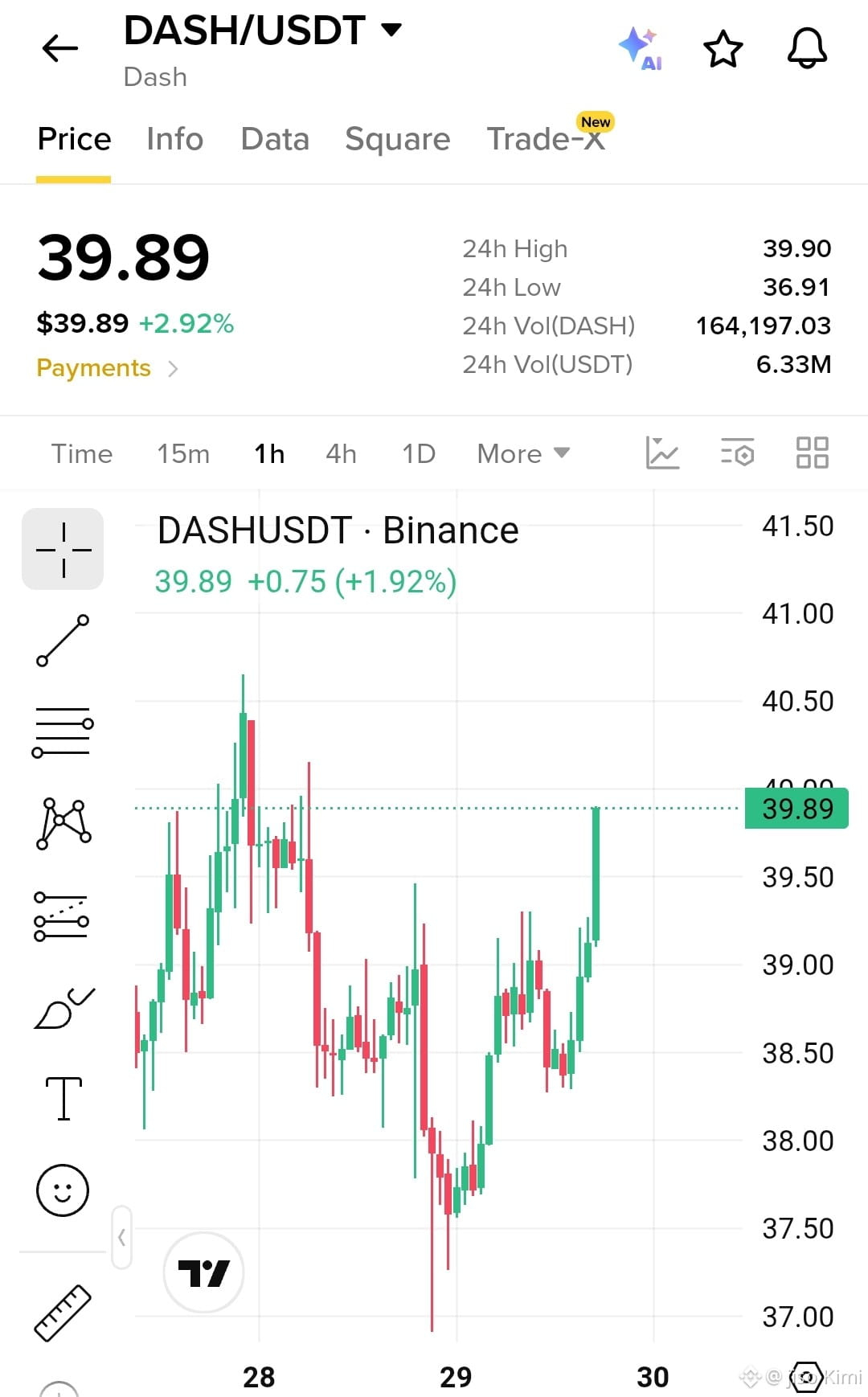Tap the chart change +0.75 (+1.92%) text
Viewport: 868px width, 1397px height.
[352, 581]
